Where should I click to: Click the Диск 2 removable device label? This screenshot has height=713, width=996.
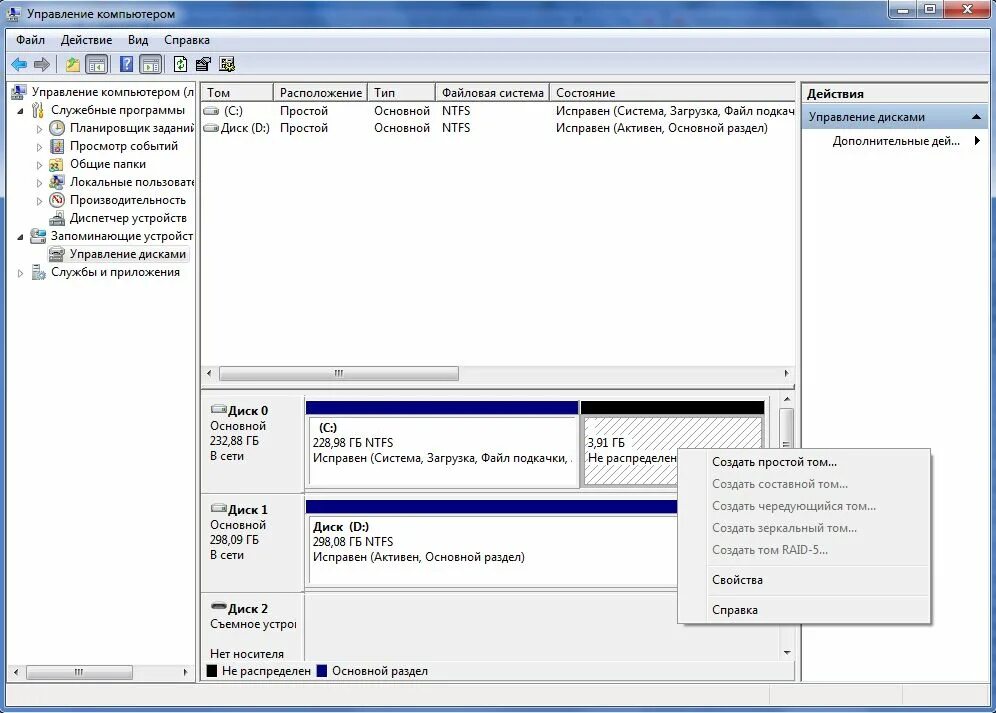point(253,628)
